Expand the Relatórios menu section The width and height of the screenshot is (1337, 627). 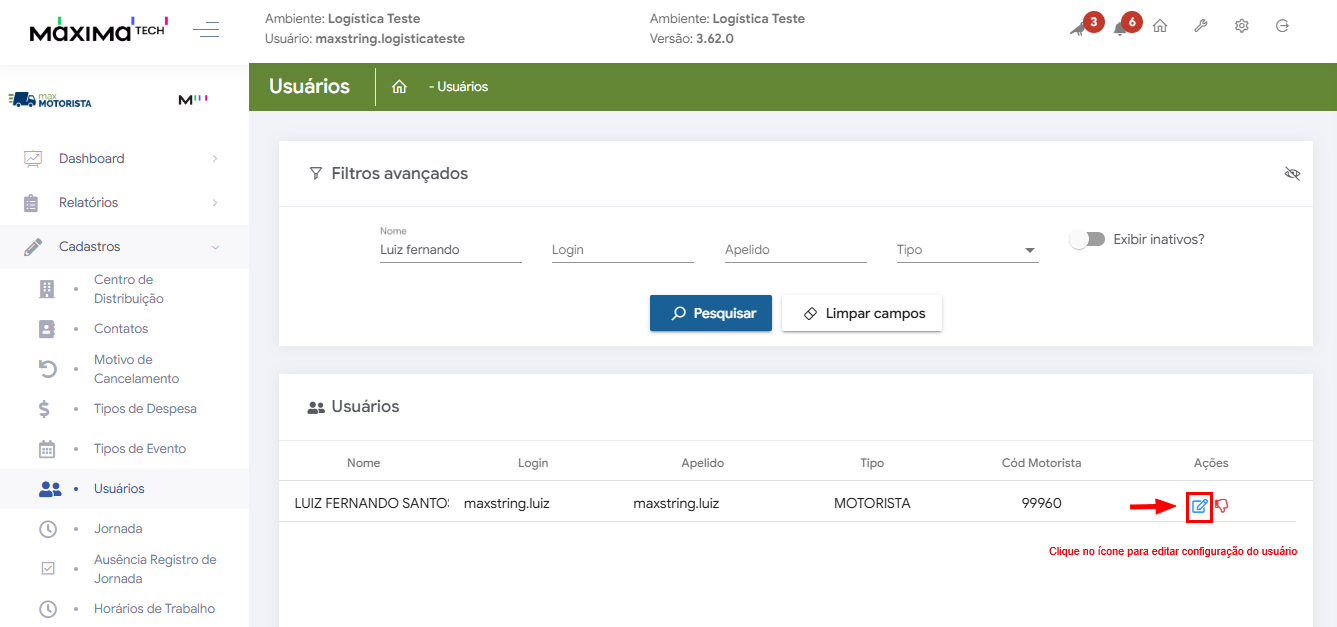[x=89, y=202]
